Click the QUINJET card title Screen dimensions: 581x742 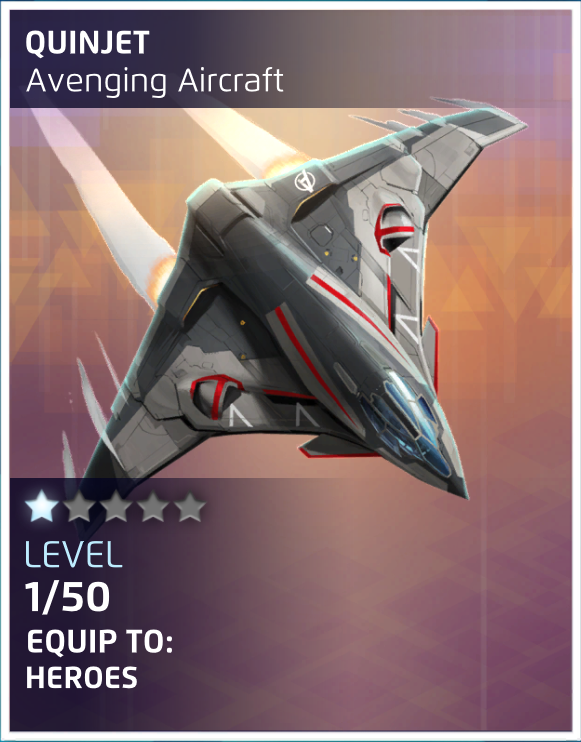pyautogui.click(x=87, y=43)
